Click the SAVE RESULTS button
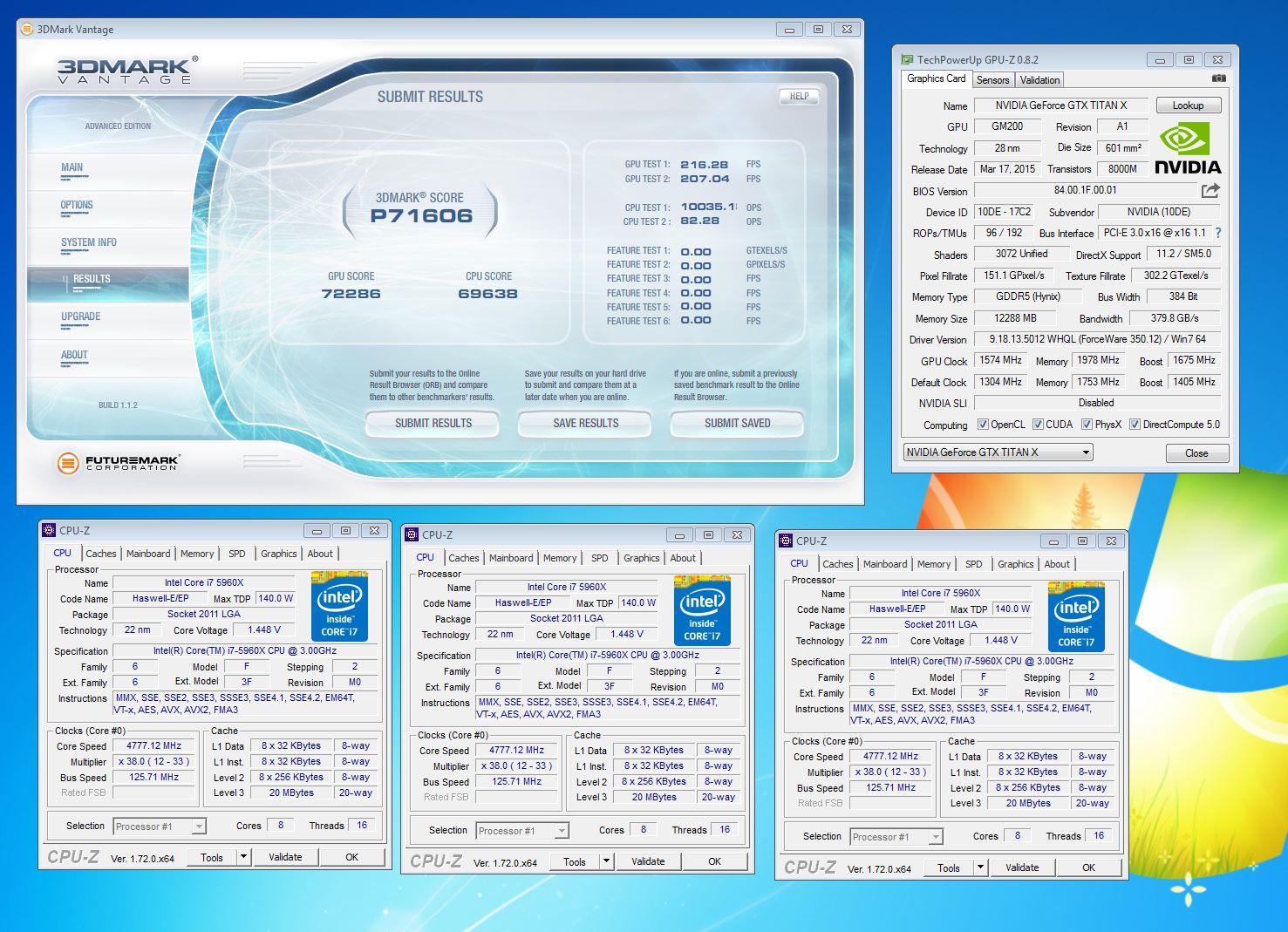This screenshot has width=1288, height=932. (x=585, y=423)
